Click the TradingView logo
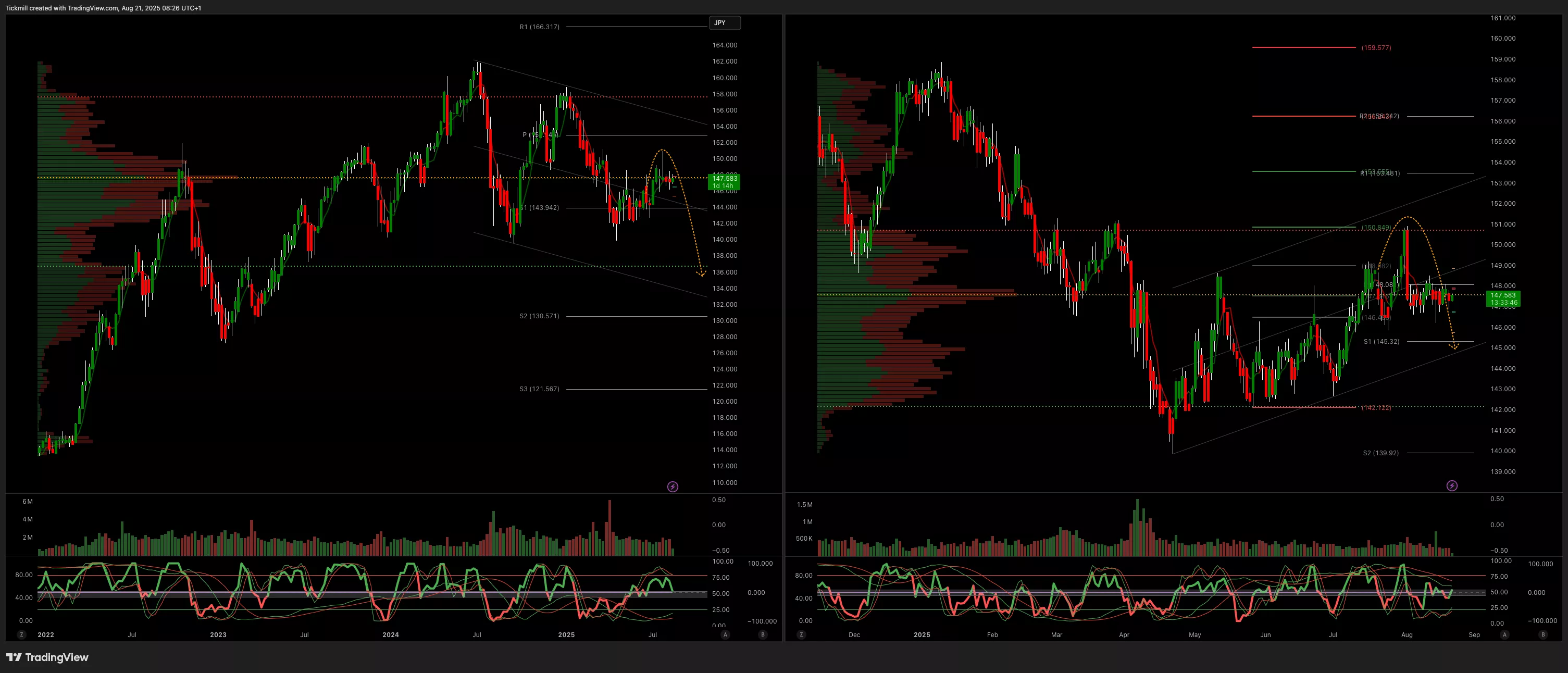 tap(47, 657)
